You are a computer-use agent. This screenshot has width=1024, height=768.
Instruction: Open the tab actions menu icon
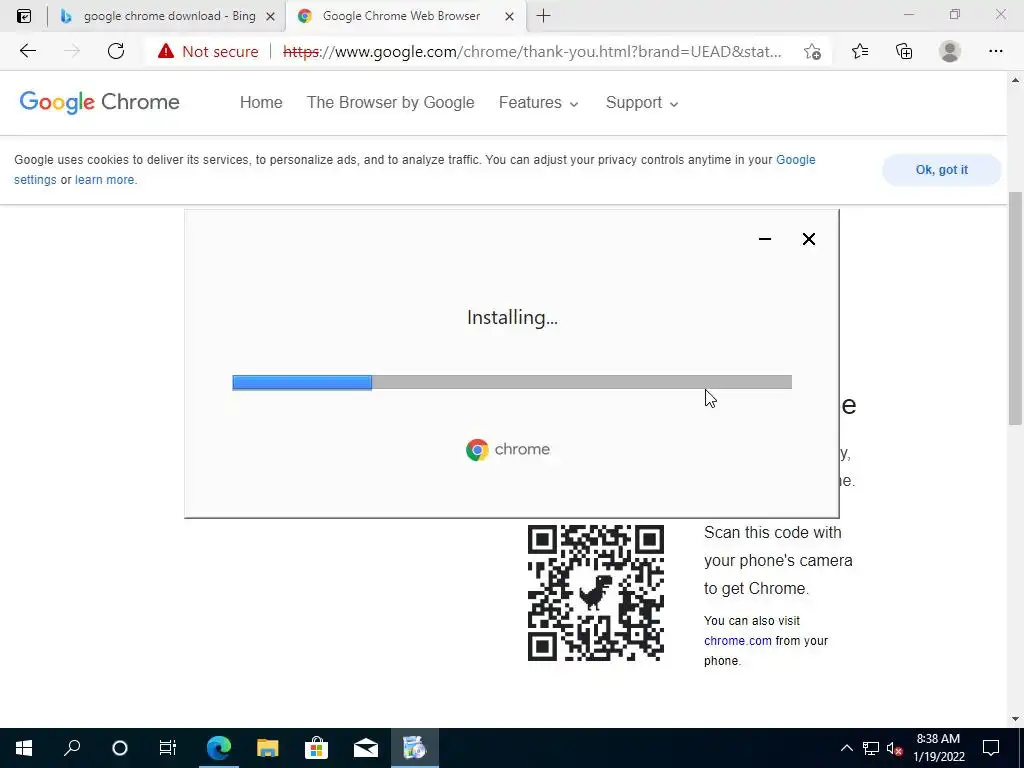click(x=24, y=16)
